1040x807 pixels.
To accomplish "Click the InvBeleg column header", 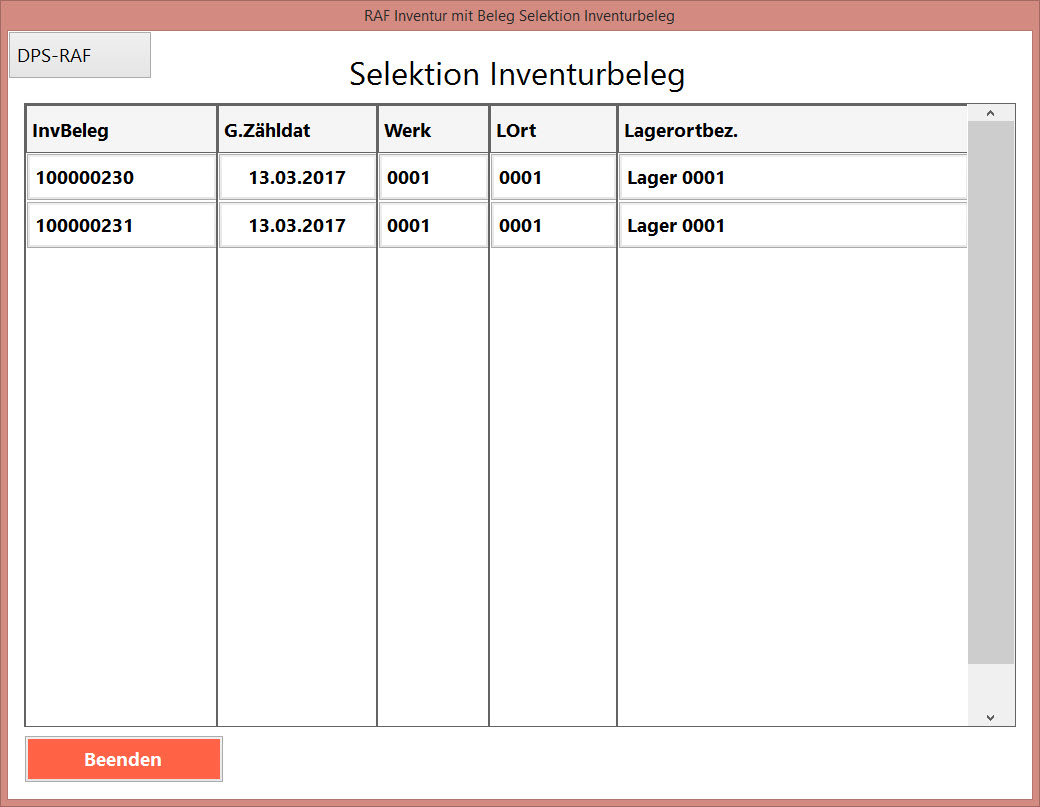I will tap(121, 130).
